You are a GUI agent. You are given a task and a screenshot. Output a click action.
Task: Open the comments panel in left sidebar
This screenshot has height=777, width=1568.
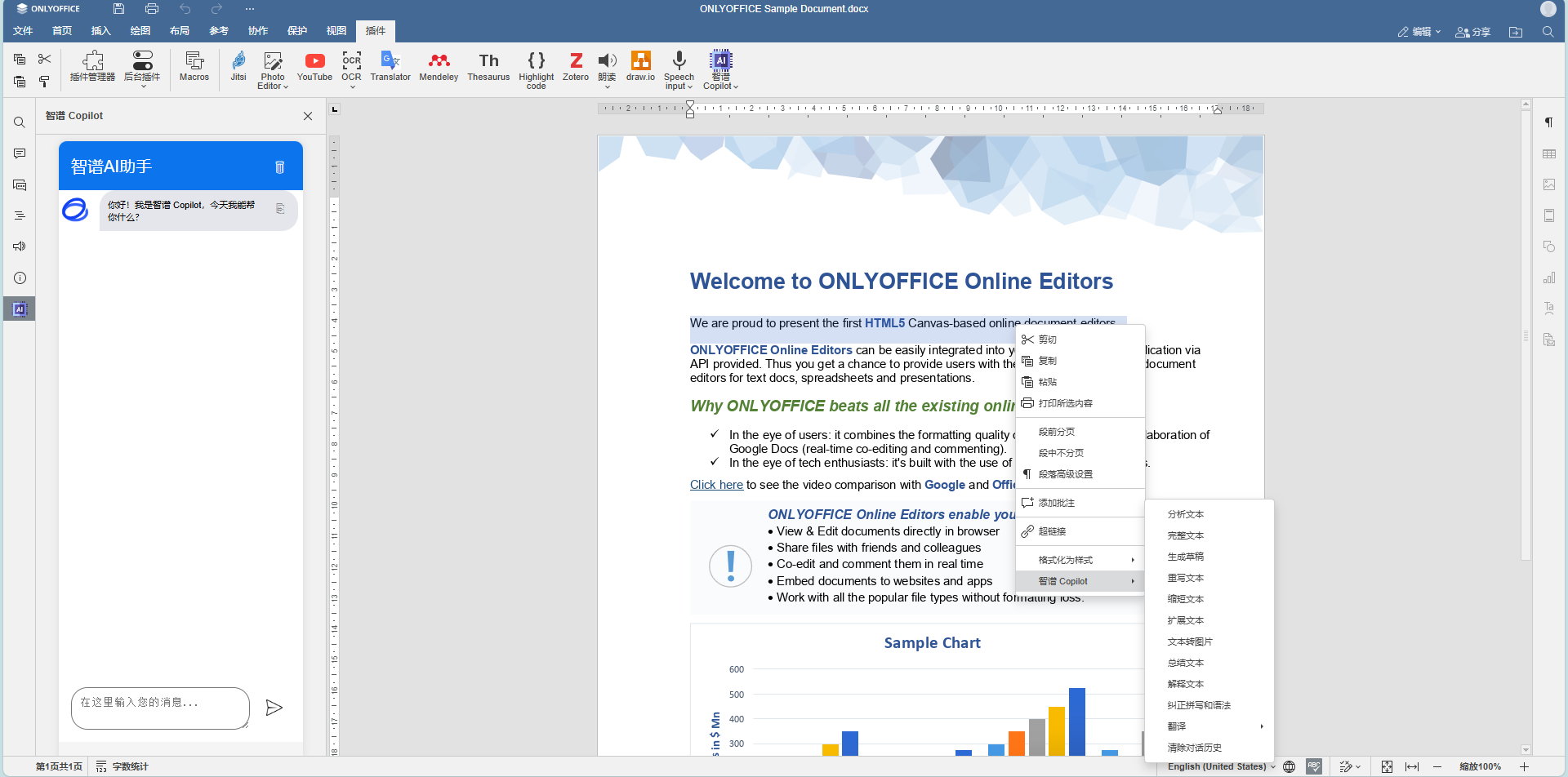click(x=20, y=153)
